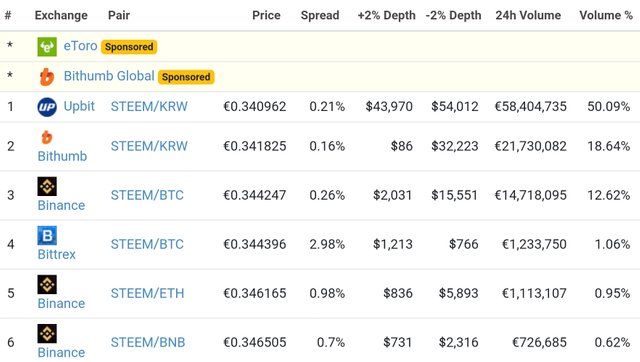Open the Upbit exchange link
The image size is (640, 362).
click(79, 107)
